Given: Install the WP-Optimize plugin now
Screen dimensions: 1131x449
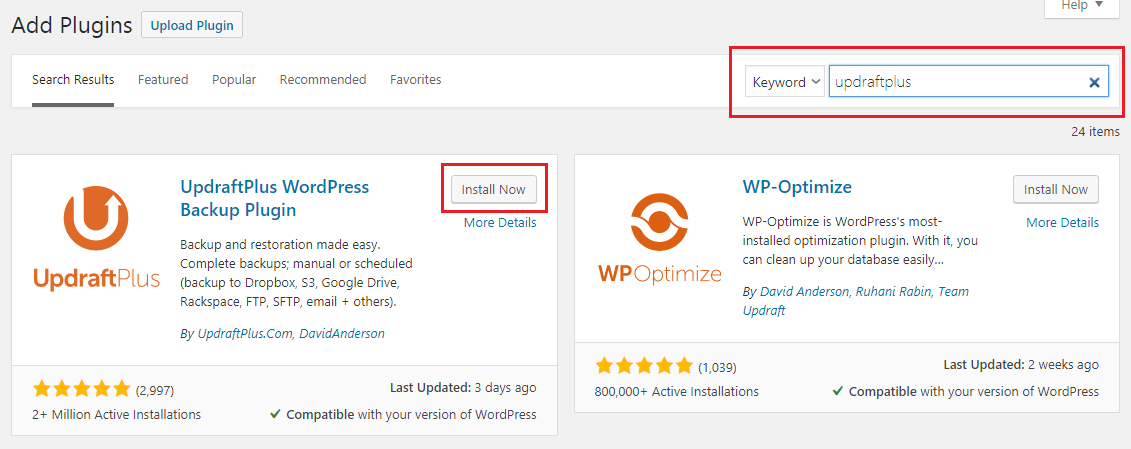Looking at the screenshot, I should coord(1056,190).
